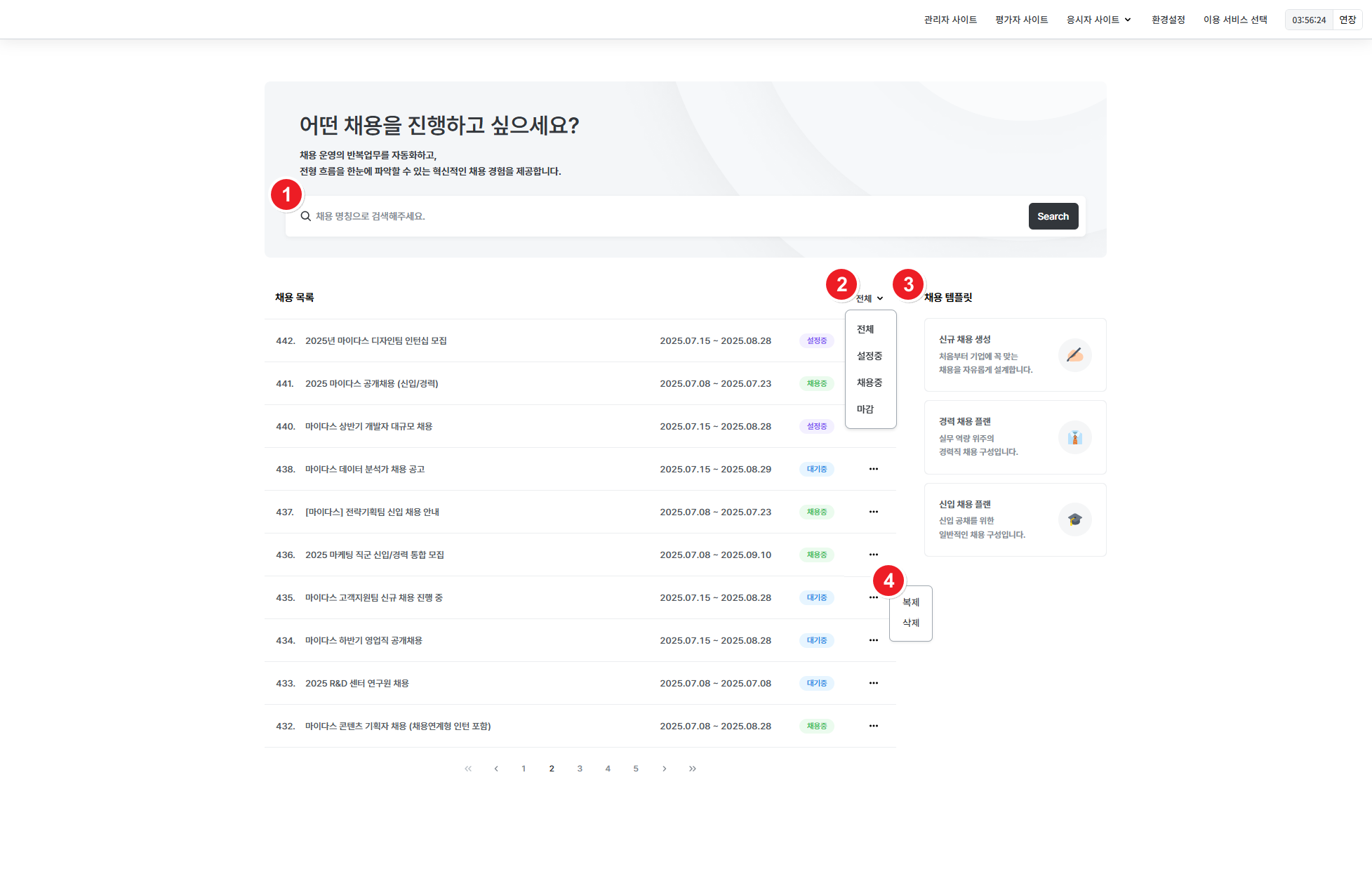Go to first page with double-left arrow
This screenshot has width=1372, height=888.
tap(468, 769)
